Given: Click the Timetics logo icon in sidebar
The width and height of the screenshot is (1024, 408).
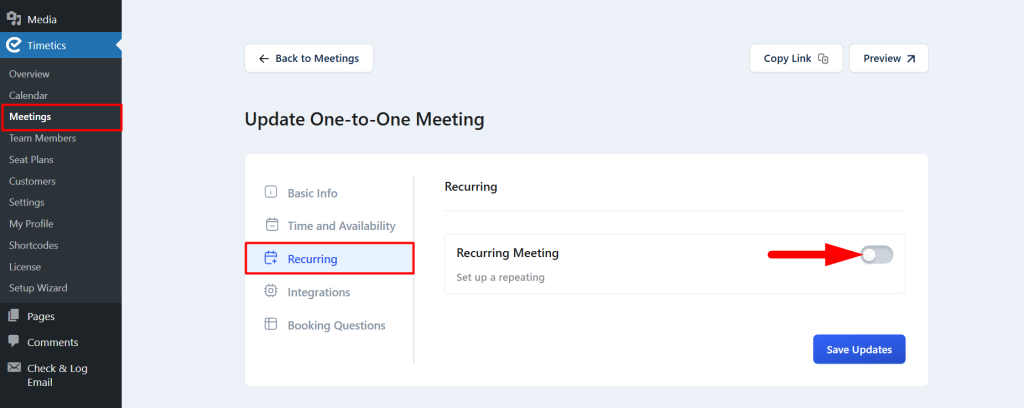Looking at the screenshot, I should [14, 45].
